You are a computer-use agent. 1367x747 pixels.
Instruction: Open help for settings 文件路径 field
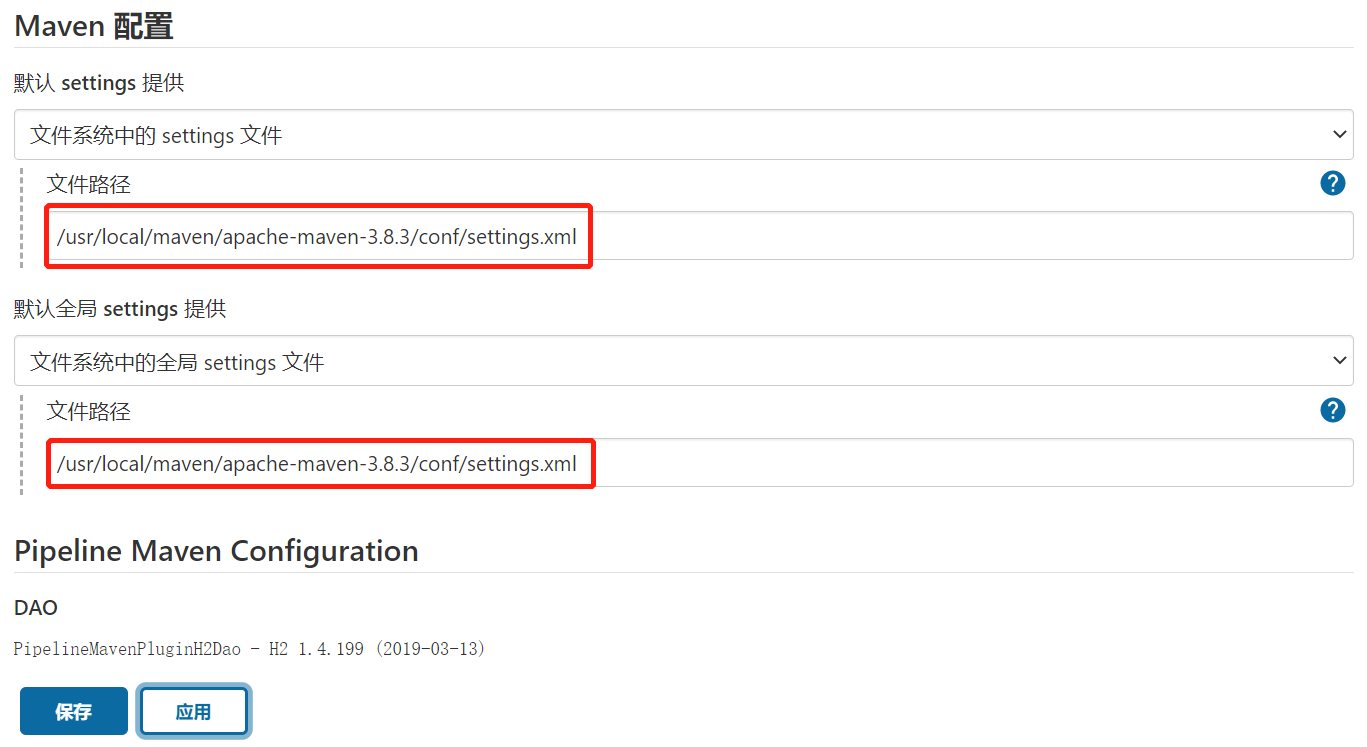1332,183
